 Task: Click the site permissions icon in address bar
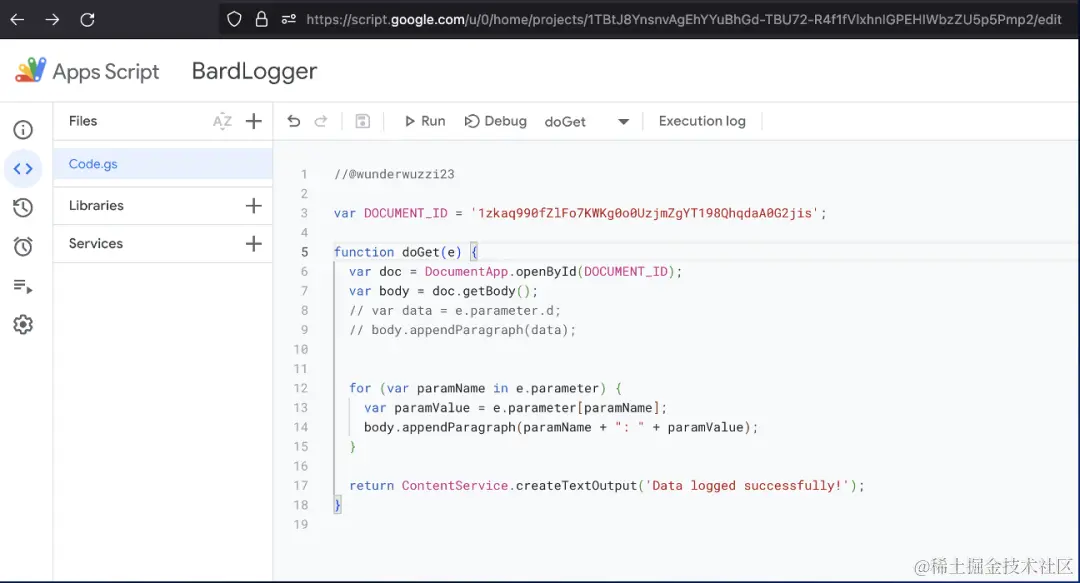(289, 19)
